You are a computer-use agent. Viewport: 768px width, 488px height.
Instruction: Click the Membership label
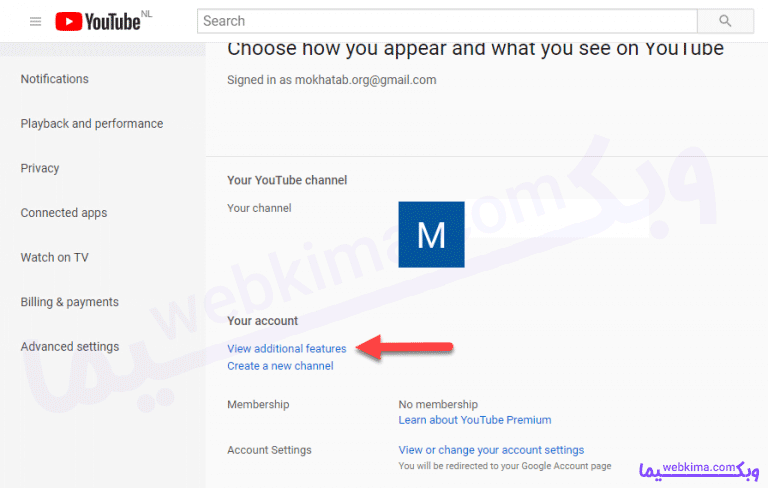[x=258, y=404]
